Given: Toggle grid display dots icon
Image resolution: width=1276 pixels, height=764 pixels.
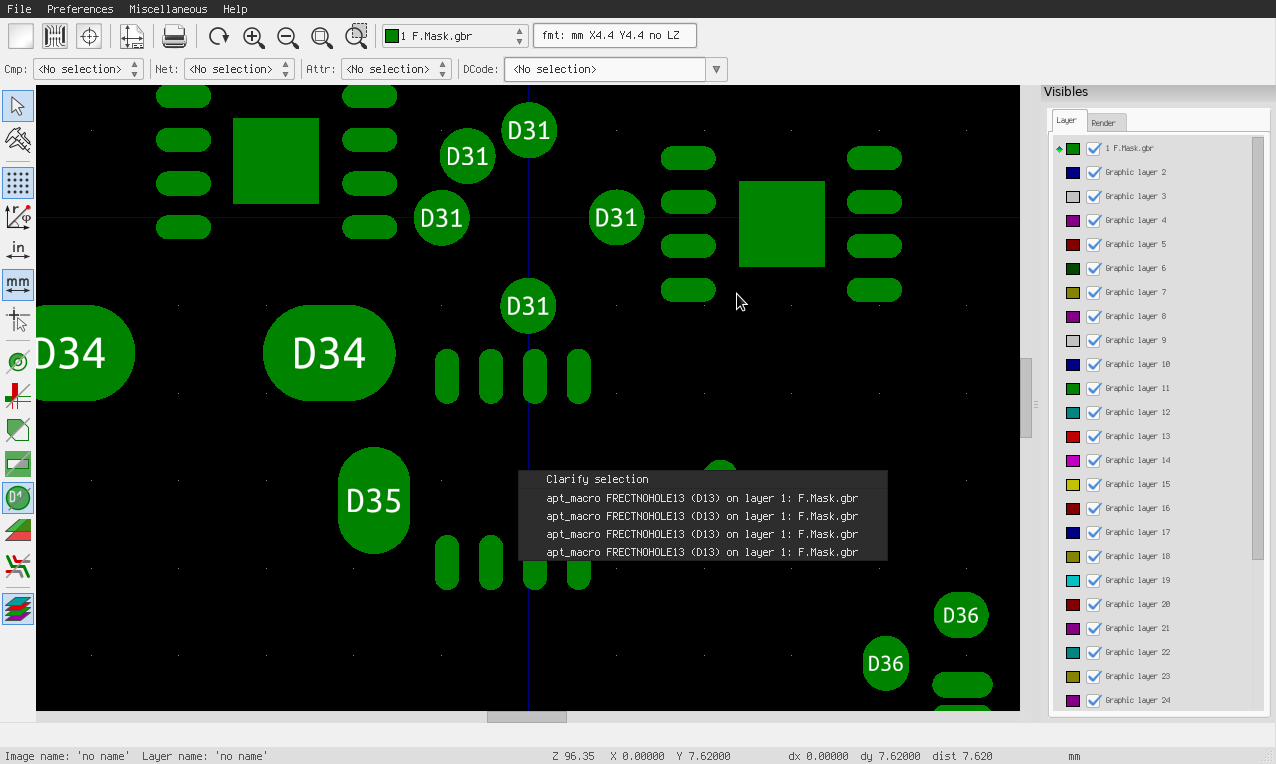Looking at the screenshot, I should (x=18, y=183).
